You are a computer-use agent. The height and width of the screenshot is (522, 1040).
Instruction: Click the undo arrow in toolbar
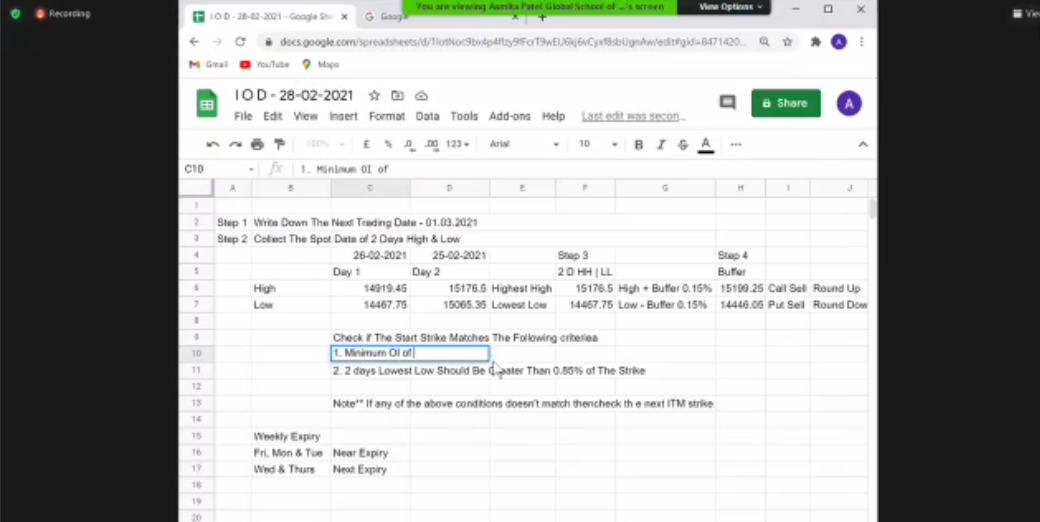(212, 145)
